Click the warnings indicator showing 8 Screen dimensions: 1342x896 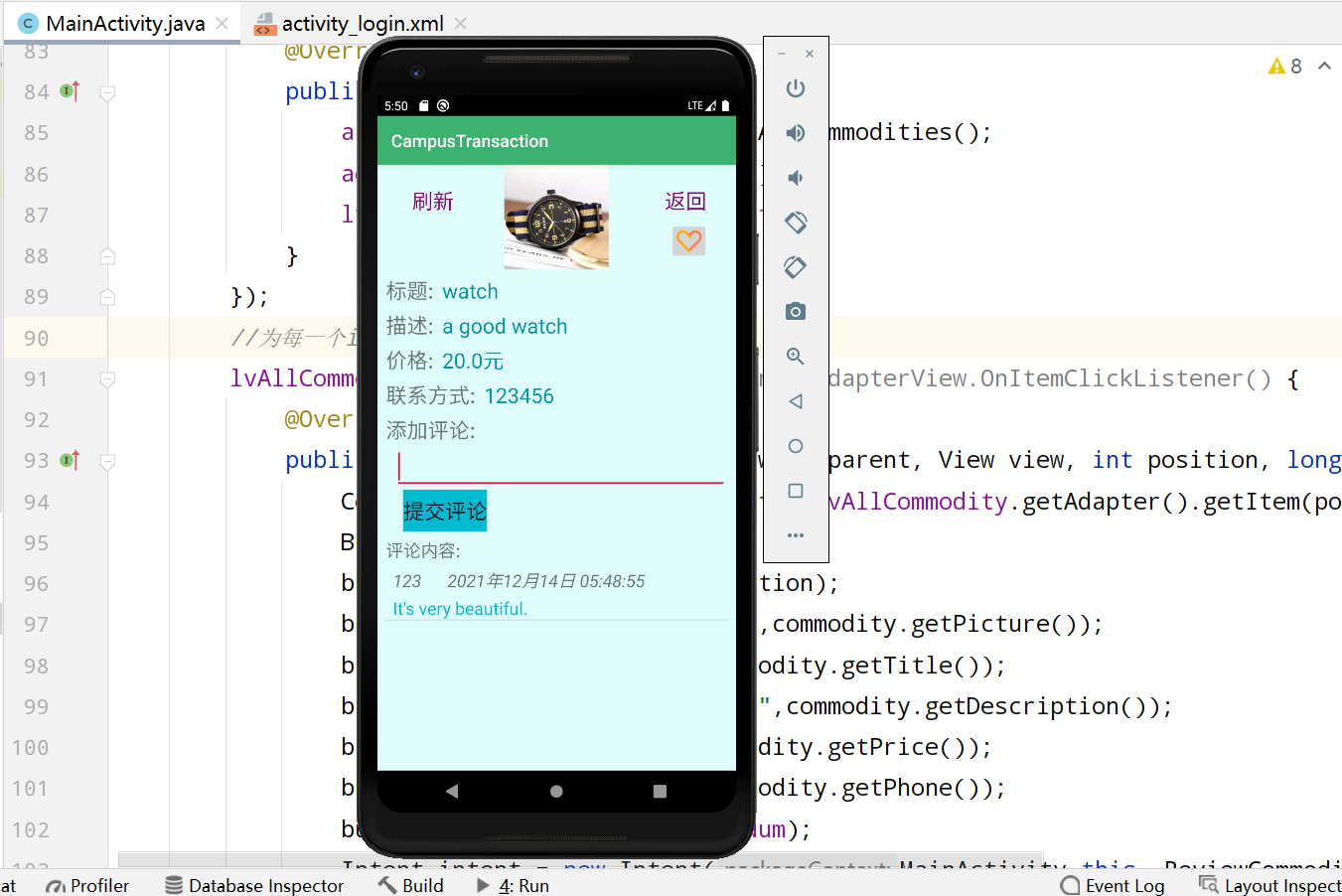[1284, 67]
